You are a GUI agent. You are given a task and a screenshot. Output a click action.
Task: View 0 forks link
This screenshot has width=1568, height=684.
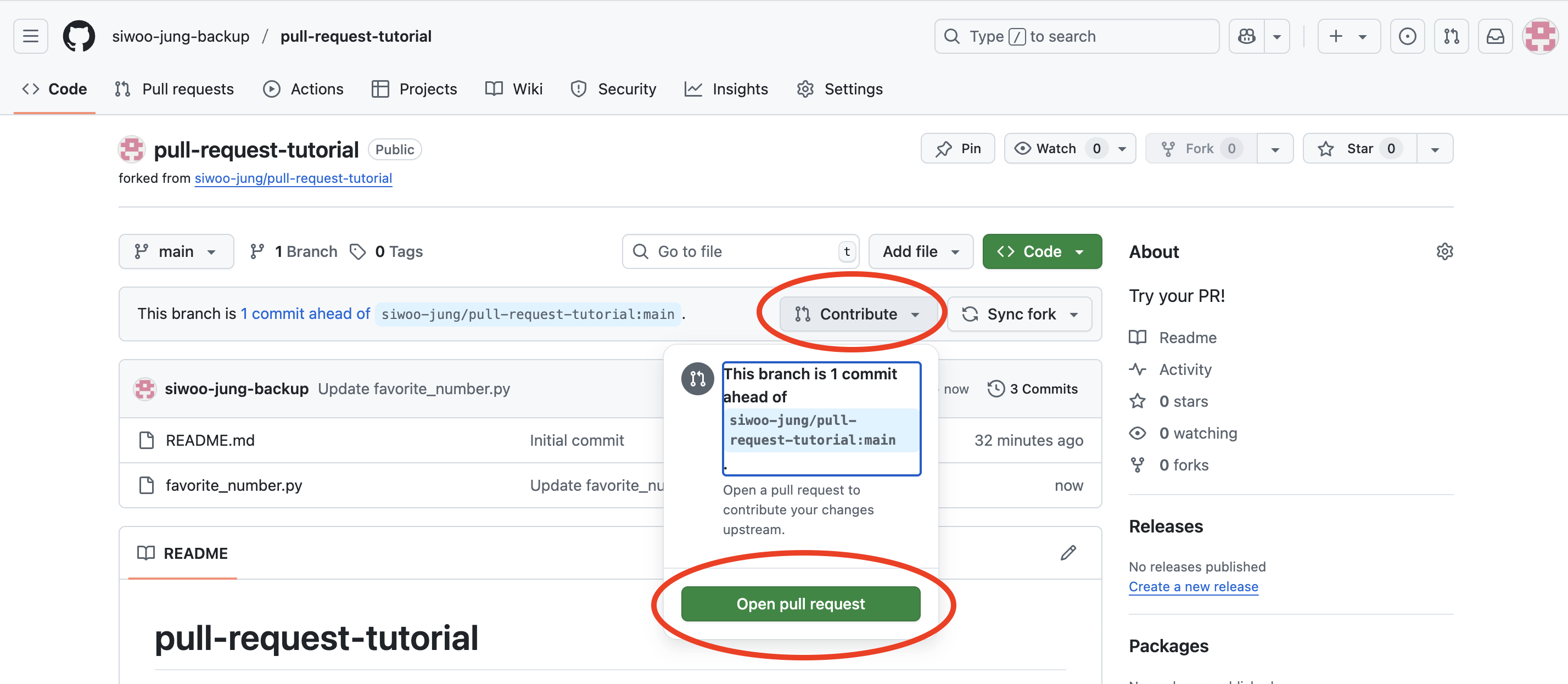1169,465
